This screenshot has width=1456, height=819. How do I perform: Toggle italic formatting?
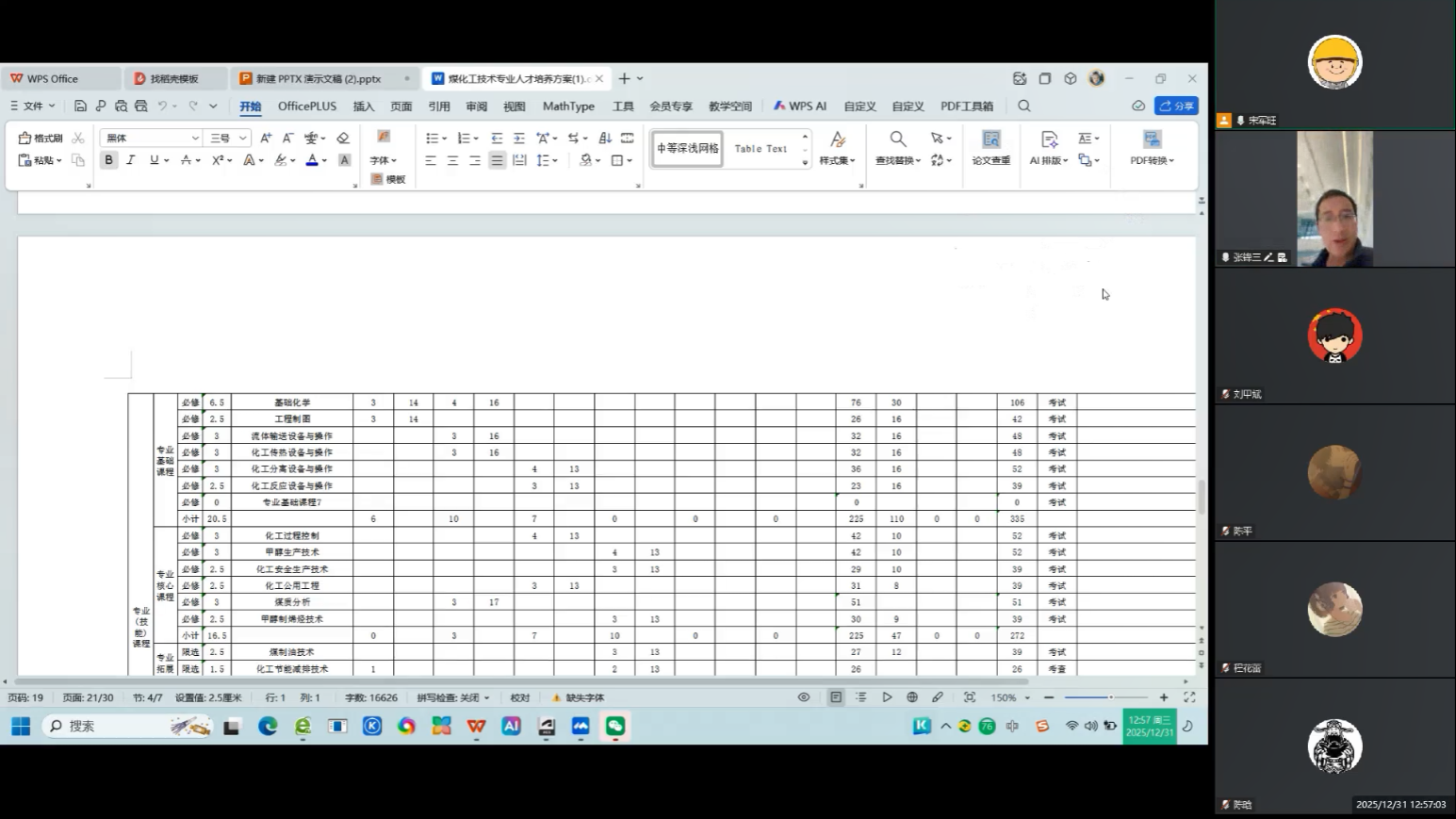click(x=131, y=160)
